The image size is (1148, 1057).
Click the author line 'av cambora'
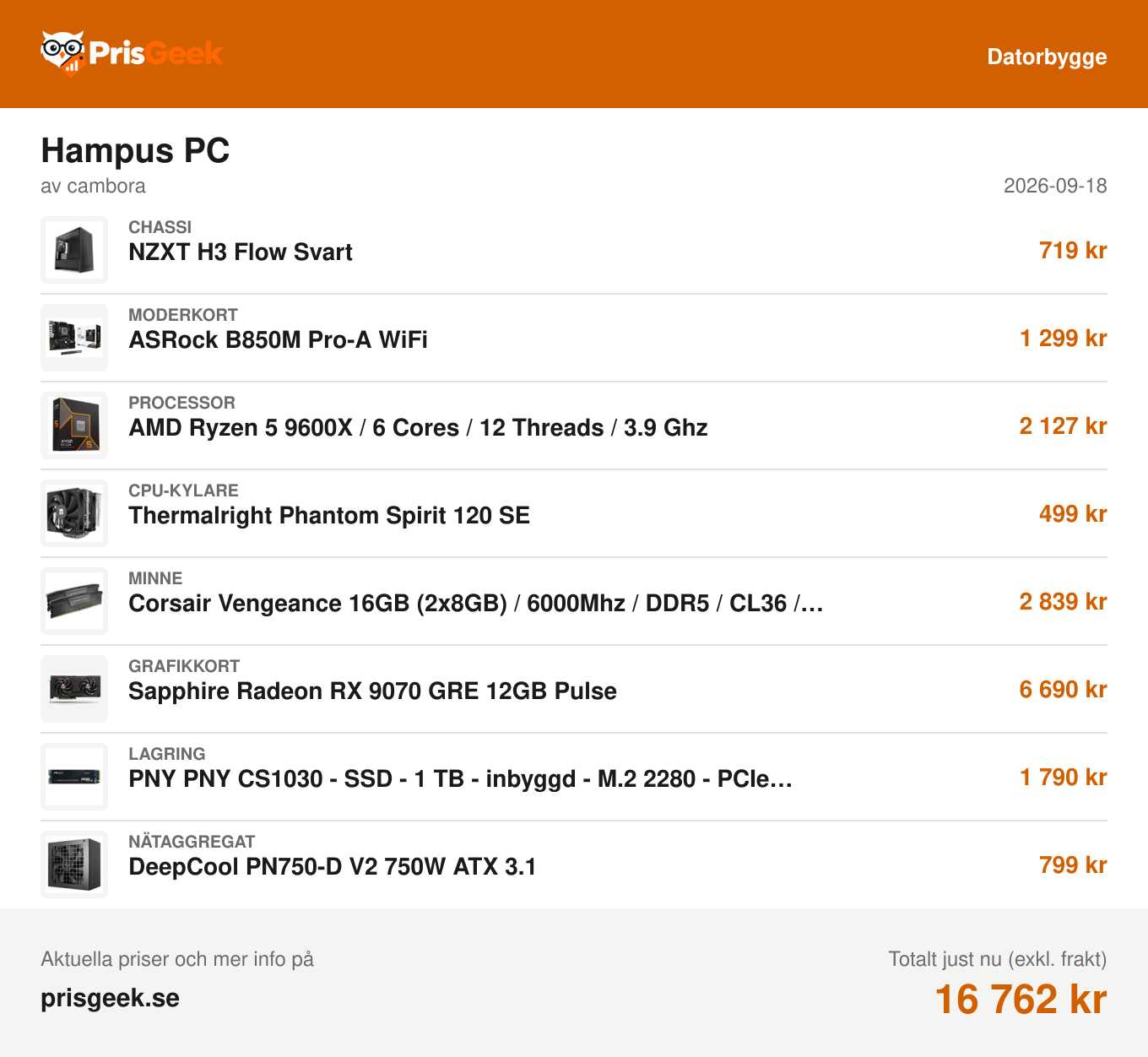pyautogui.click(x=93, y=186)
